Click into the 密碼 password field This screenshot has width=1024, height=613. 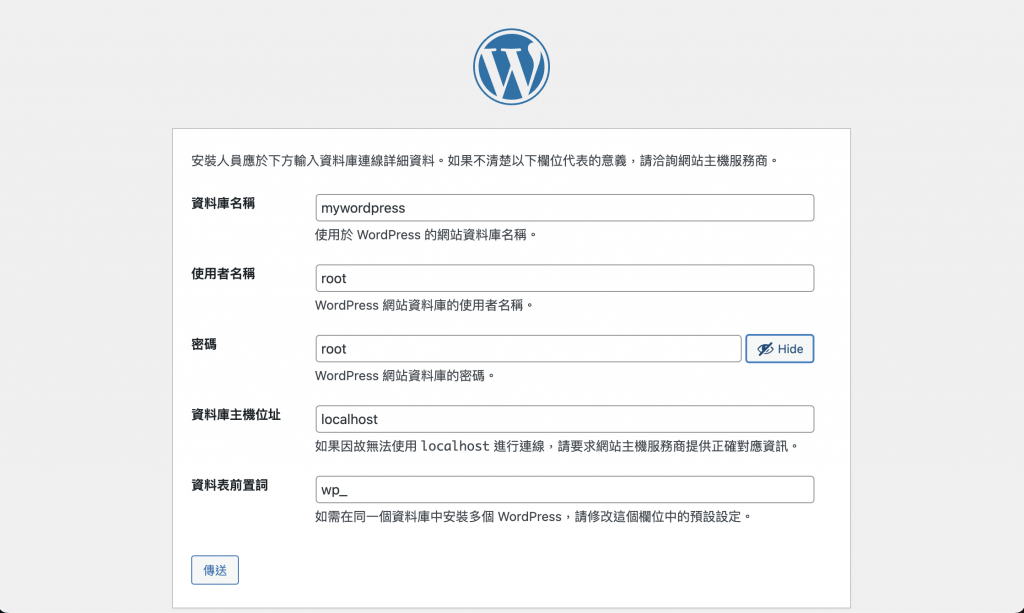coord(528,349)
